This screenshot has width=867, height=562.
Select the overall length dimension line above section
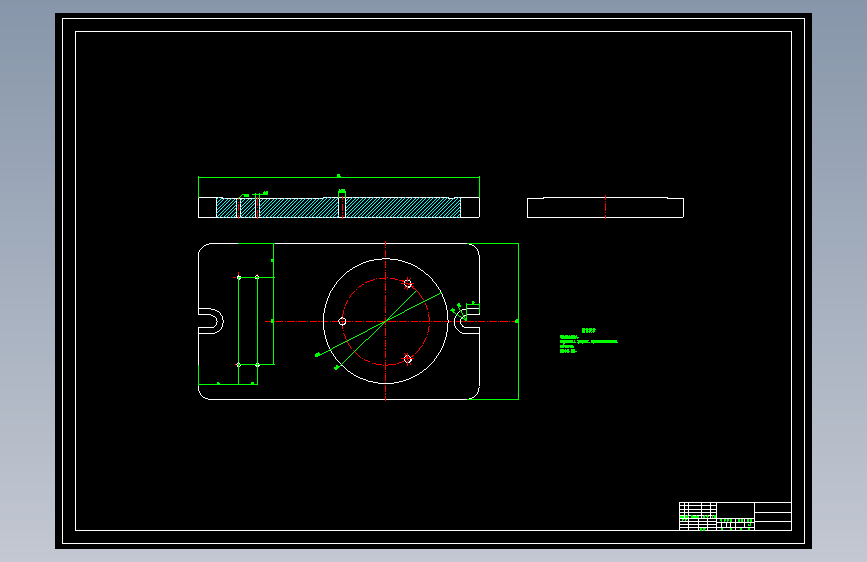tap(338, 178)
